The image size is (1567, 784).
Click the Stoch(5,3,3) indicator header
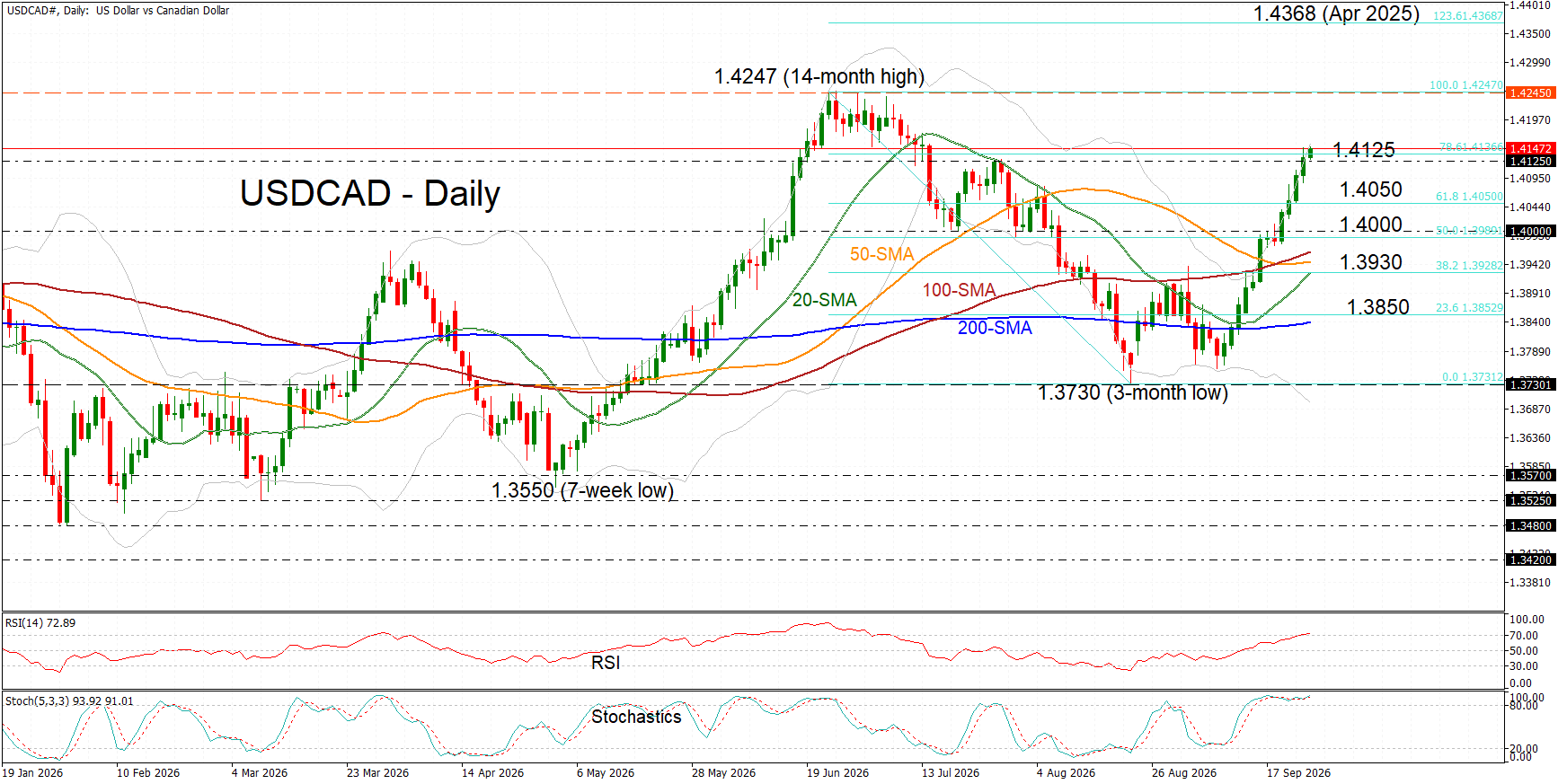[x=69, y=700]
